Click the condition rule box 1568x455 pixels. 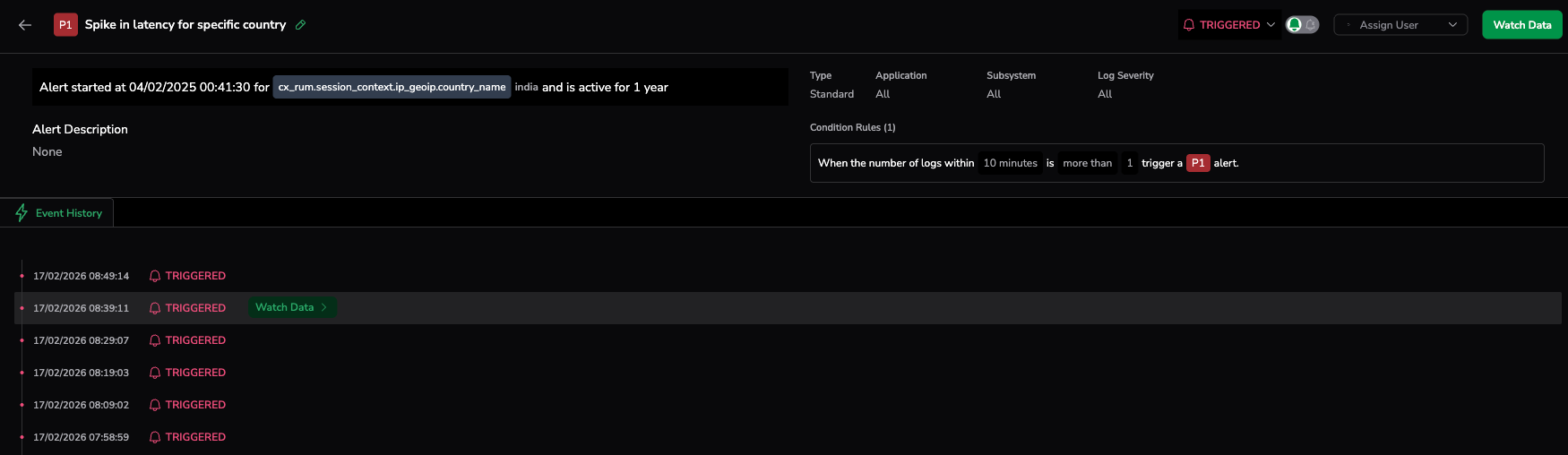click(1176, 163)
